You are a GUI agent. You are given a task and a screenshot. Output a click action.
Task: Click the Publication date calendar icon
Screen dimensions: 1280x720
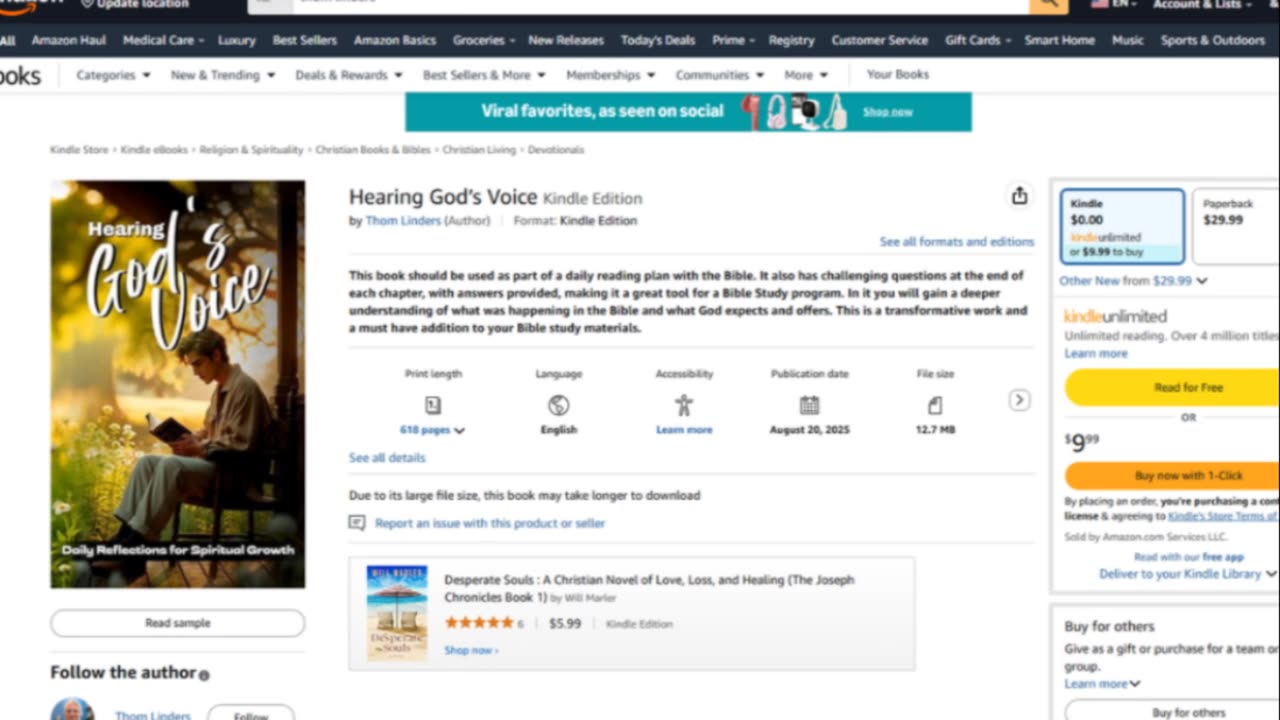pyautogui.click(x=809, y=405)
